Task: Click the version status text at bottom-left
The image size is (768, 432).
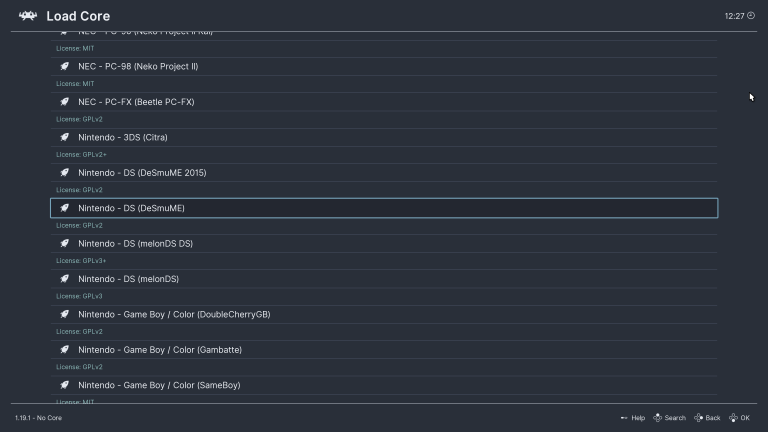Action: tap(38, 418)
